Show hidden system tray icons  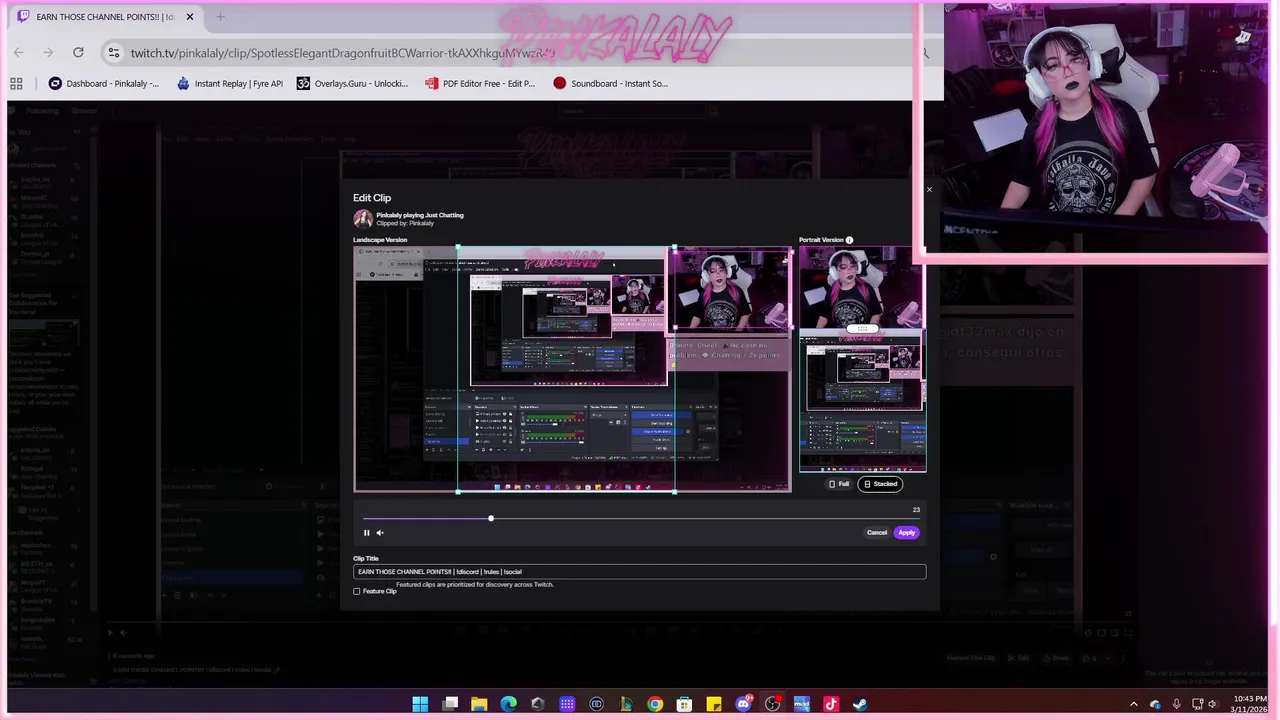coord(1134,704)
